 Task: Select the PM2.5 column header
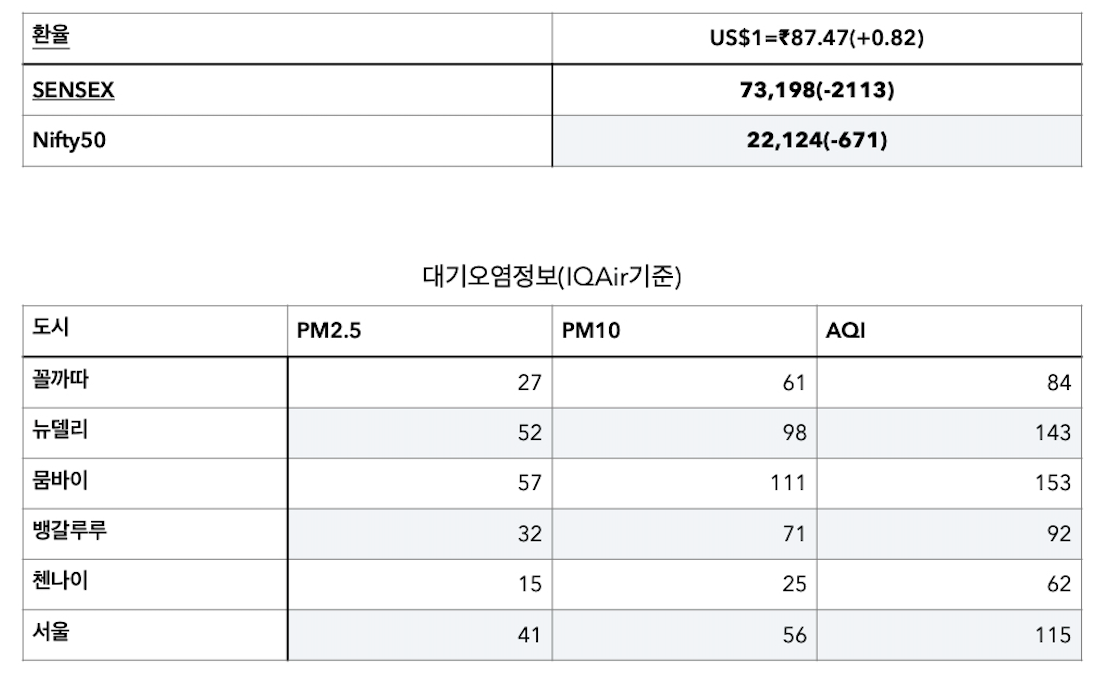coord(329,330)
